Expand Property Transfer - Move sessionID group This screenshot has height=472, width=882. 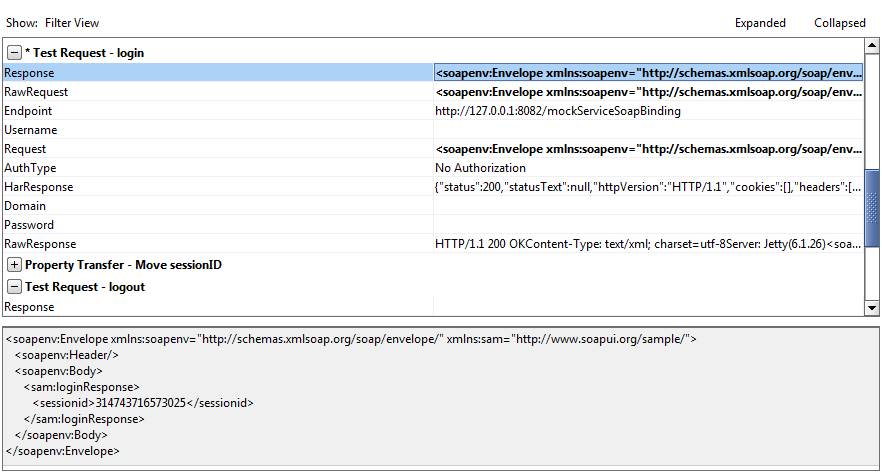[14, 265]
